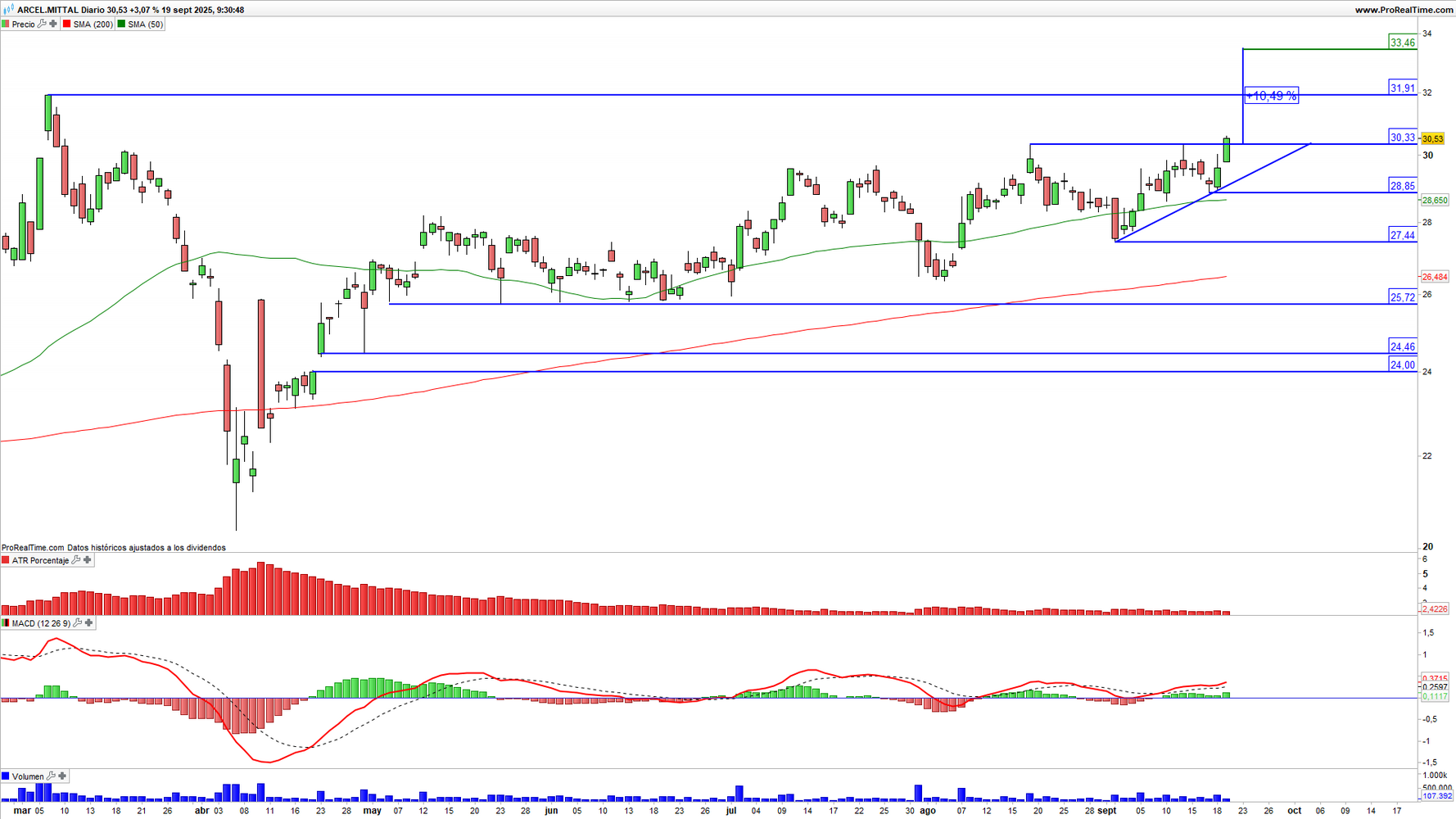Select the 25,72 support level label
The image size is (1456, 819).
tap(1403, 297)
